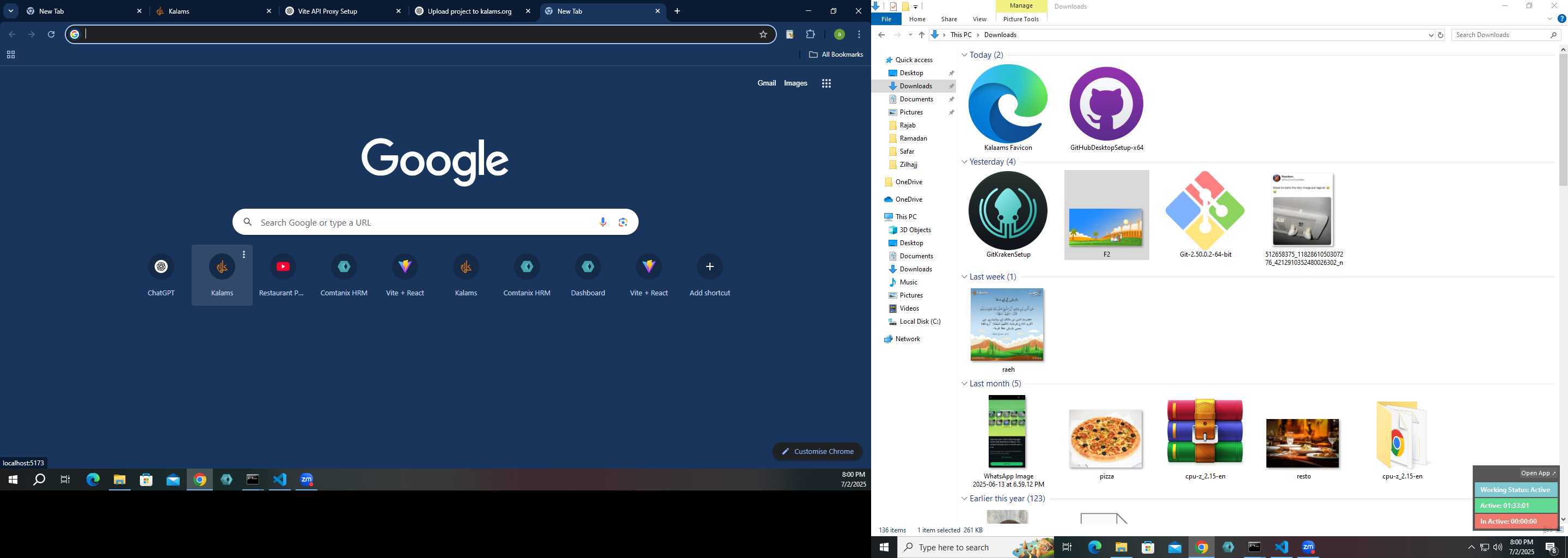1568x558 pixels.
Task: Select the Rajab folder in navigation pane
Action: pos(907,125)
